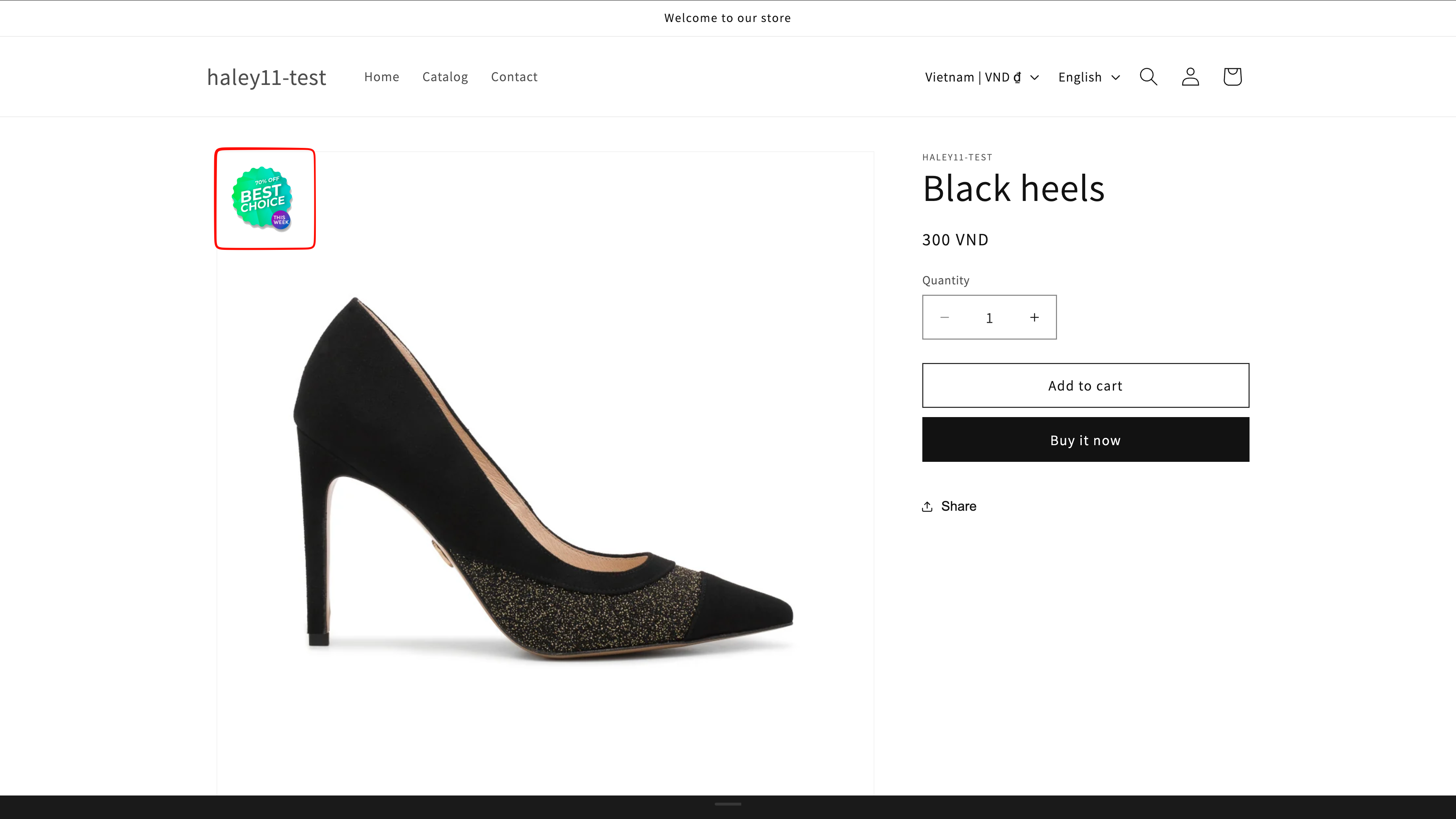Screen dimensions: 1456x819
Task: Decrease quantity with minus button
Action: click(945, 318)
